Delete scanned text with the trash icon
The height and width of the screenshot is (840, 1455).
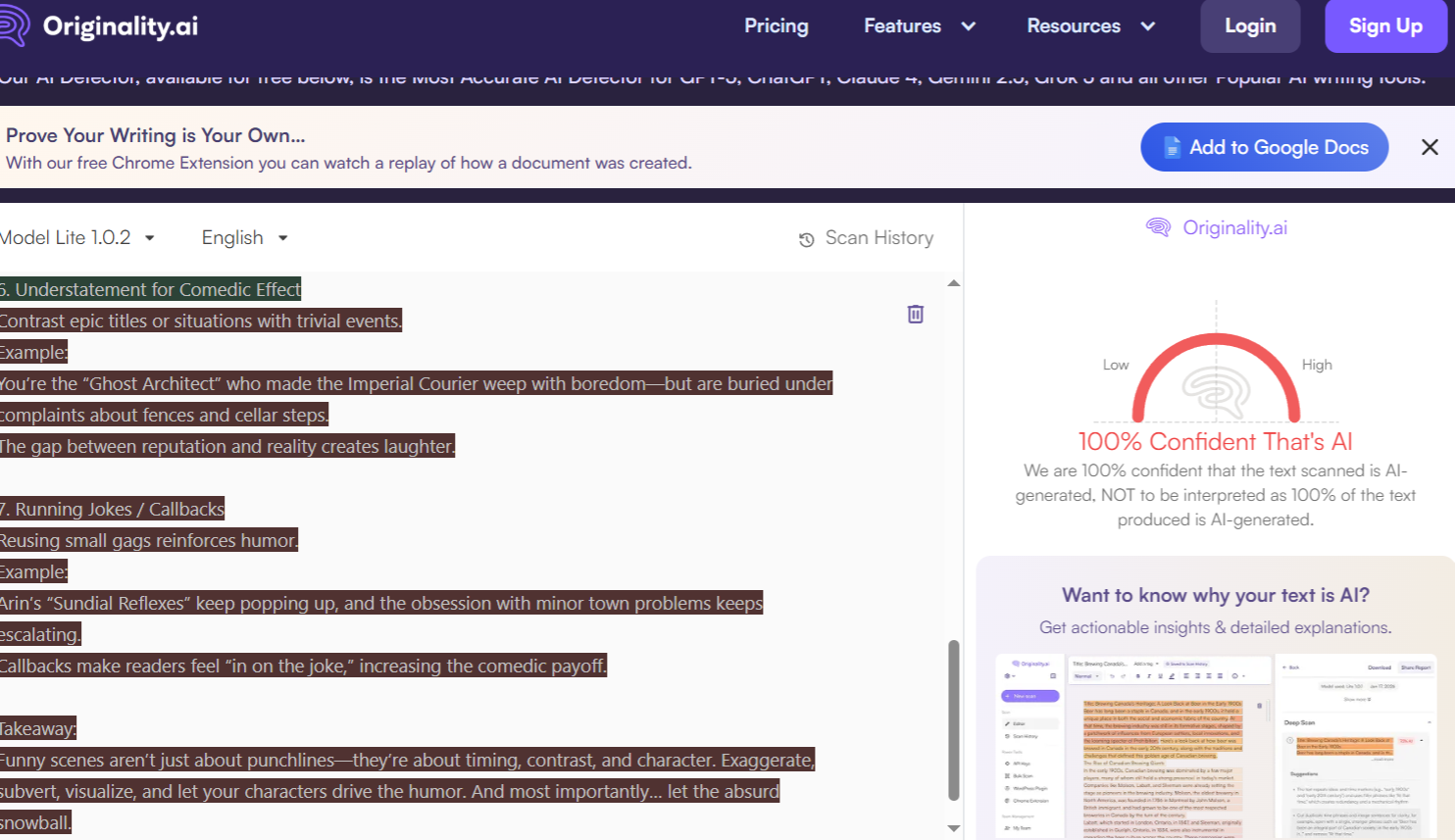tap(915, 314)
